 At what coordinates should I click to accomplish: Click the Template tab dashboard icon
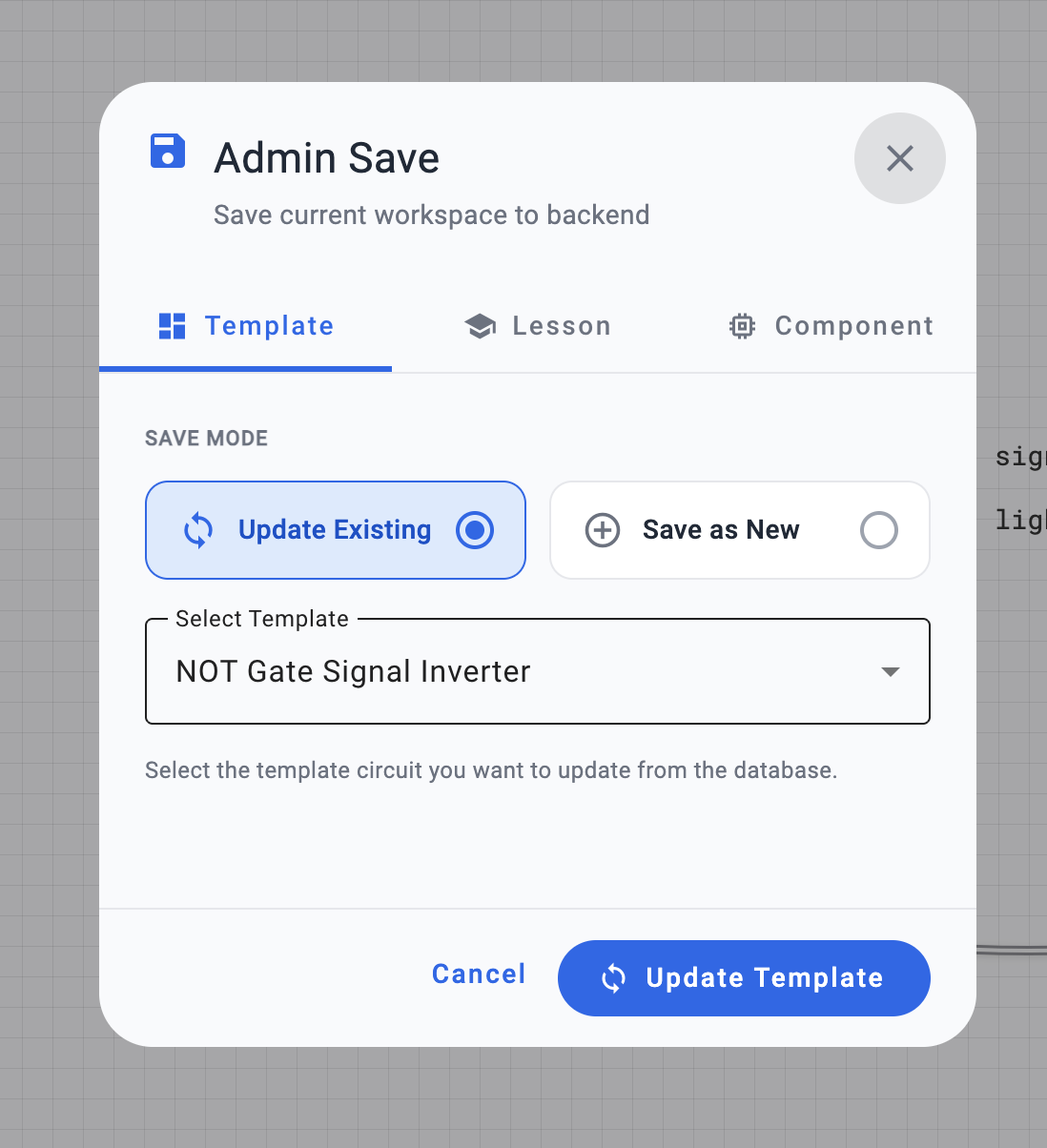pyautogui.click(x=172, y=326)
